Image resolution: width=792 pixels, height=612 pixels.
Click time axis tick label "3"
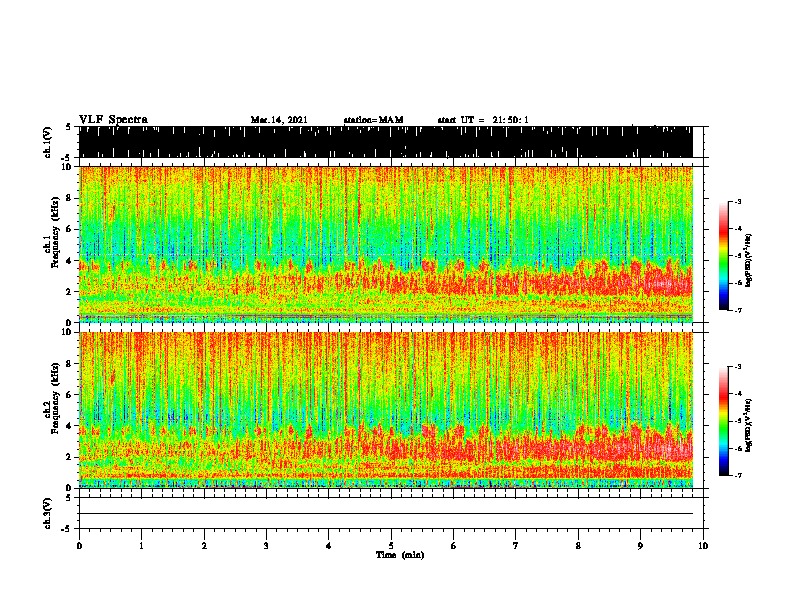tap(266, 546)
